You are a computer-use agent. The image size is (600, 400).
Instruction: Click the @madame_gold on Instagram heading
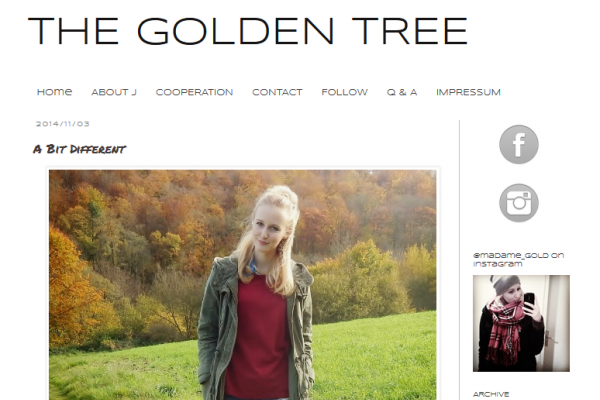(x=518, y=260)
